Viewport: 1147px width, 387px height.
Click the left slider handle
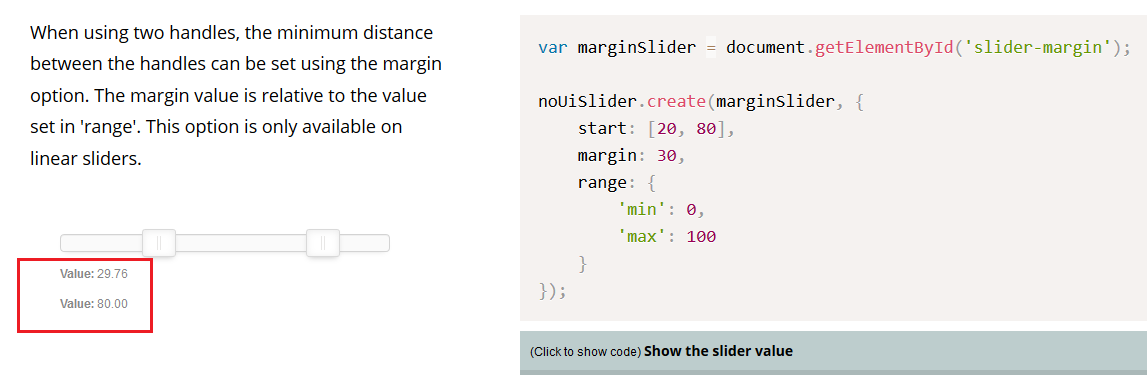pos(159,243)
